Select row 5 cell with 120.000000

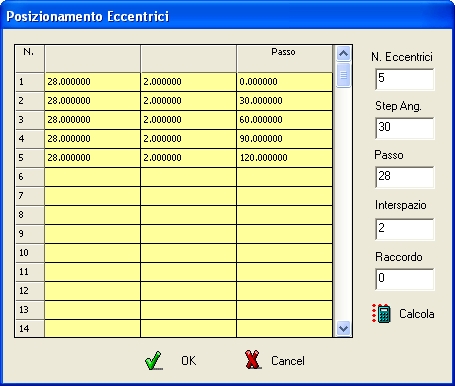click(284, 158)
